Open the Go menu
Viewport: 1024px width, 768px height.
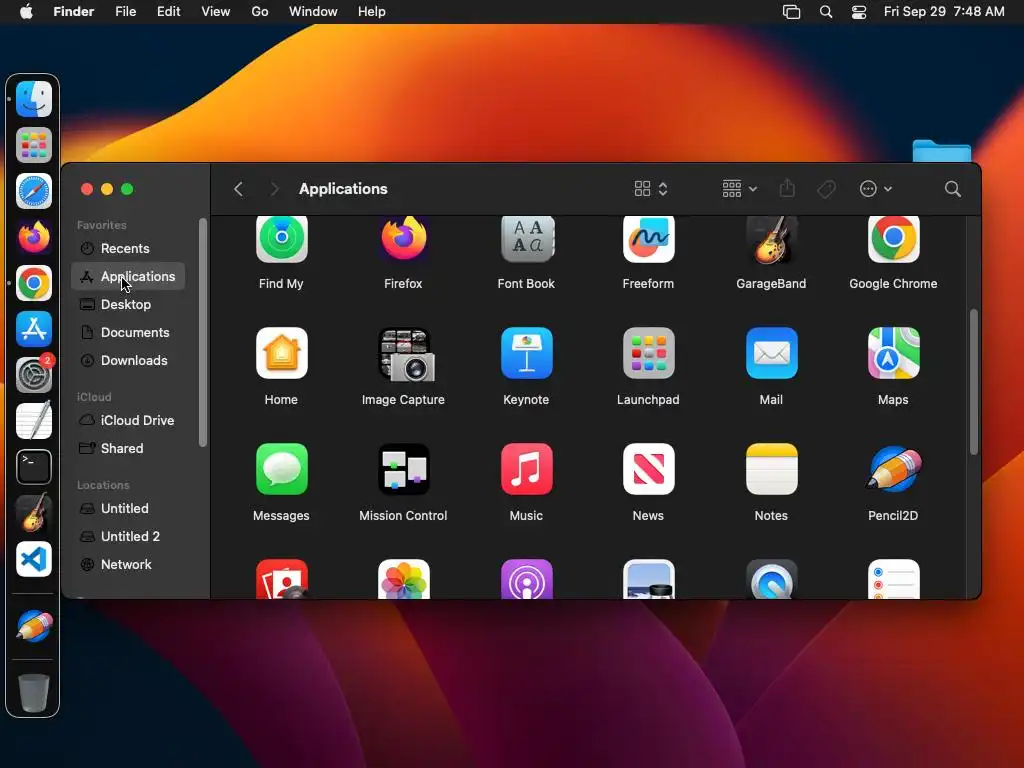pos(260,12)
